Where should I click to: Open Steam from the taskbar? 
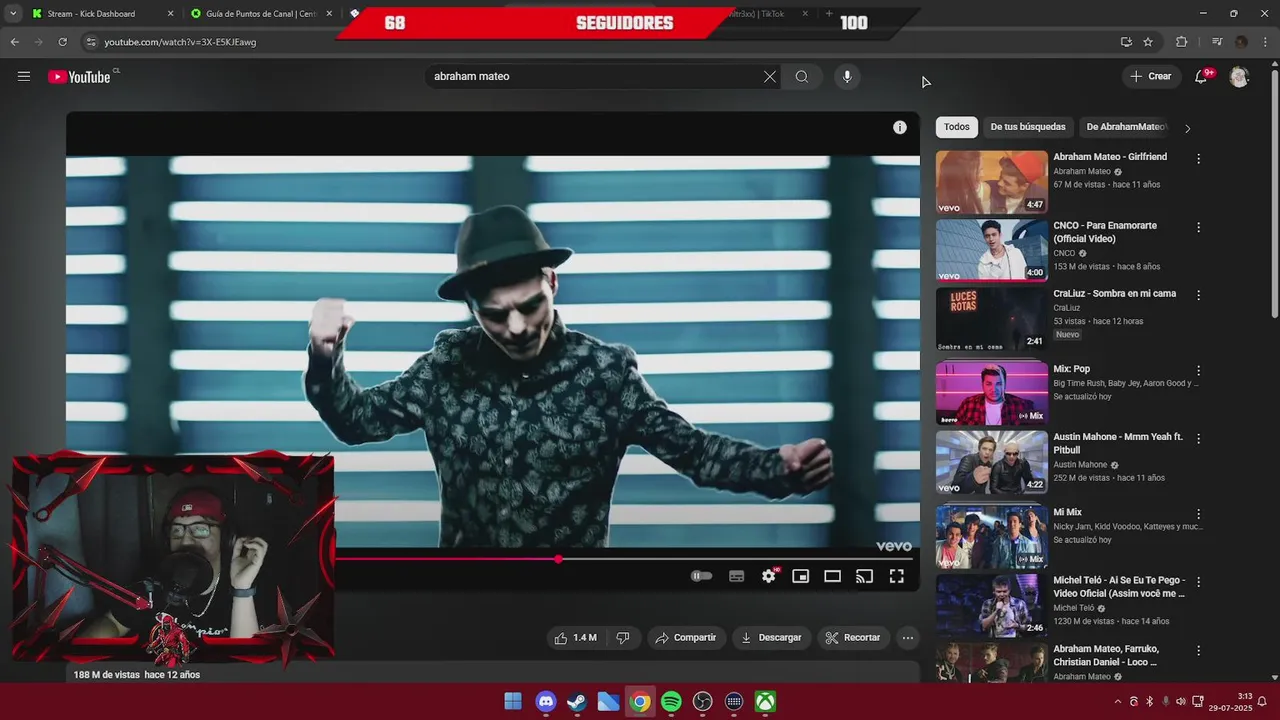tap(577, 702)
